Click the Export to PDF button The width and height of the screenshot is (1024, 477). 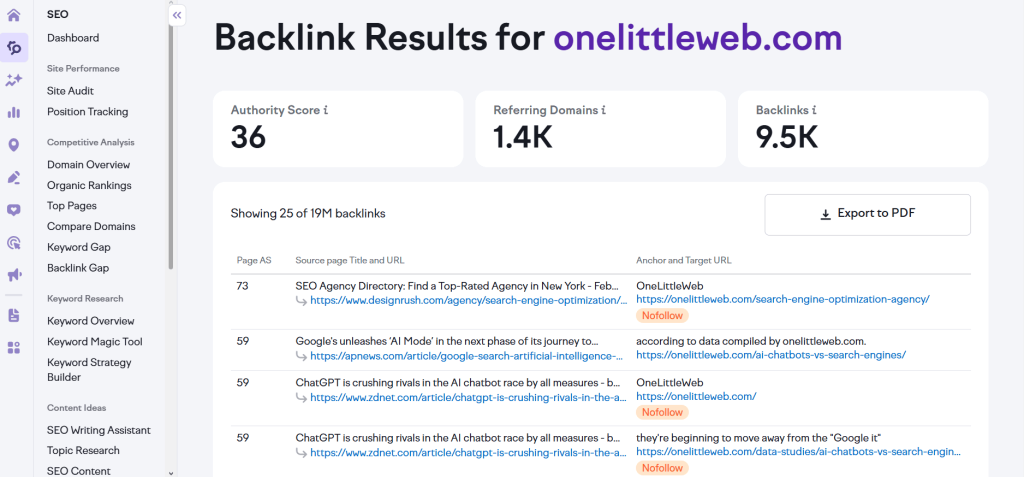pos(867,214)
